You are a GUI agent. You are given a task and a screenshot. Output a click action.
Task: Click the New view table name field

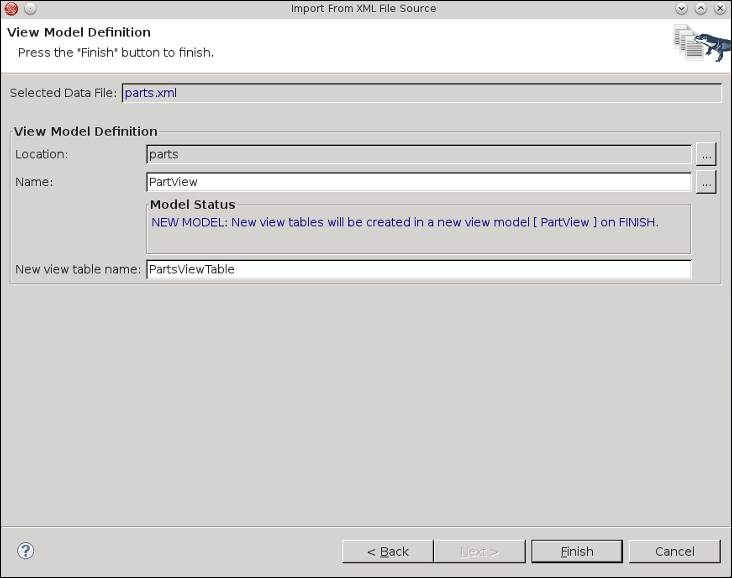(x=418, y=269)
